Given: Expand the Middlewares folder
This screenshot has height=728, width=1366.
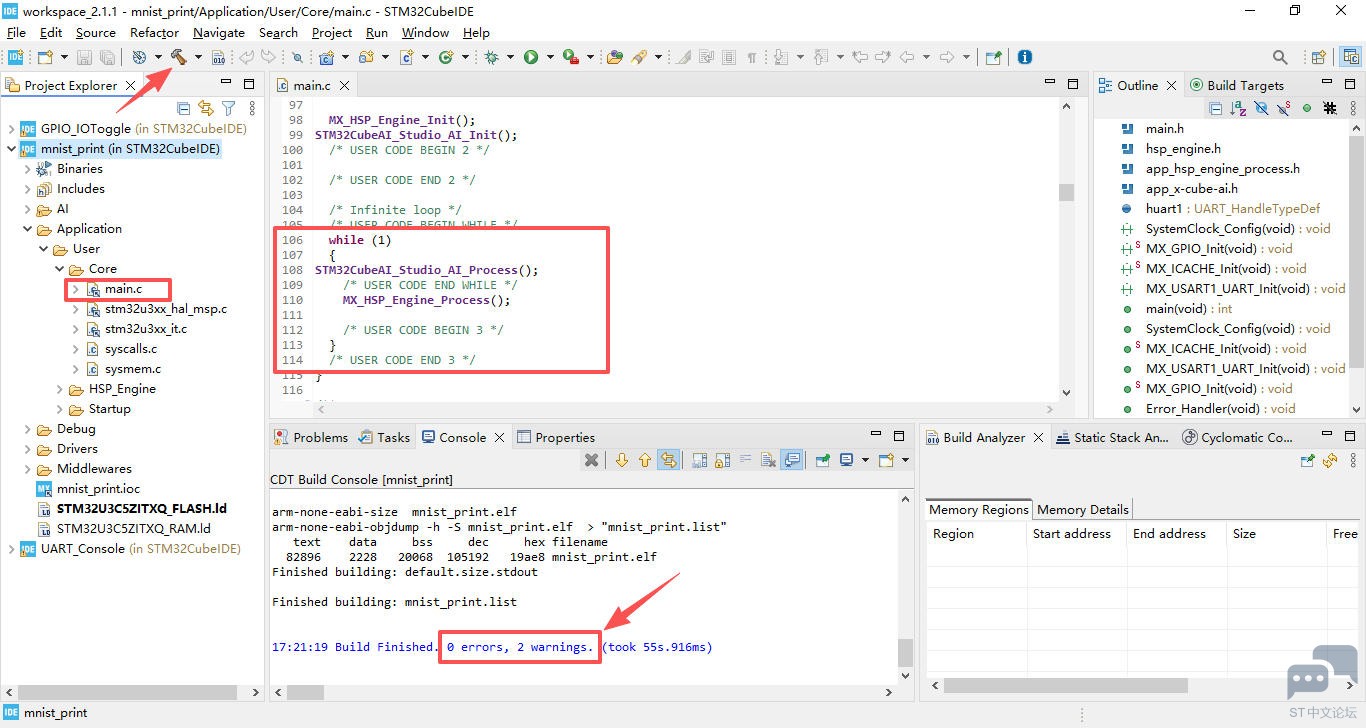Looking at the screenshot, I should coord(28,469).
